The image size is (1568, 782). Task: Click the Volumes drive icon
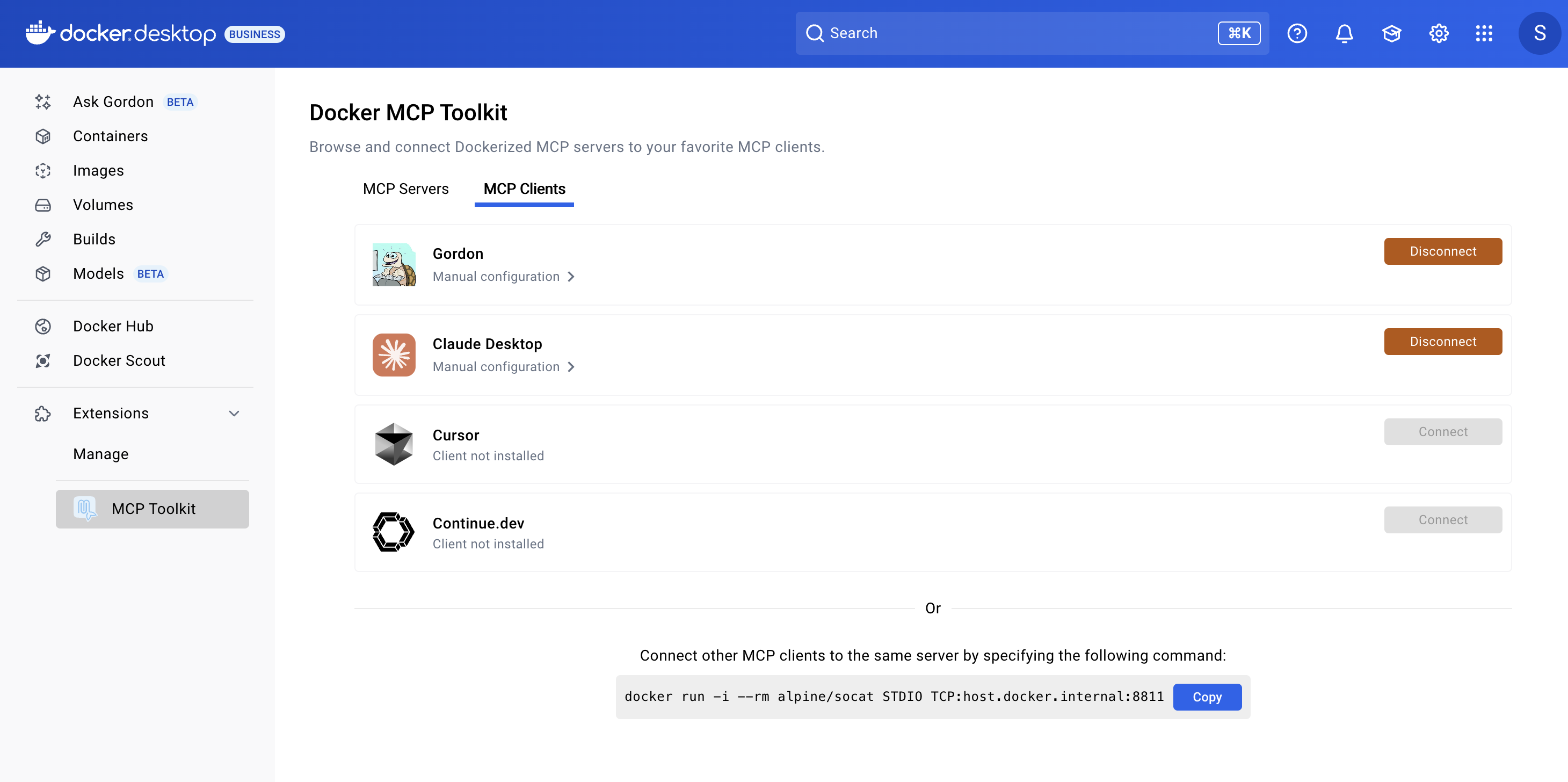(x=42, y=205)
